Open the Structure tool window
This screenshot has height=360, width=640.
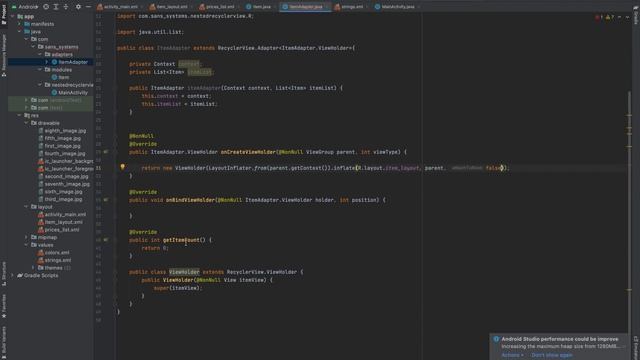click(4, 274)
